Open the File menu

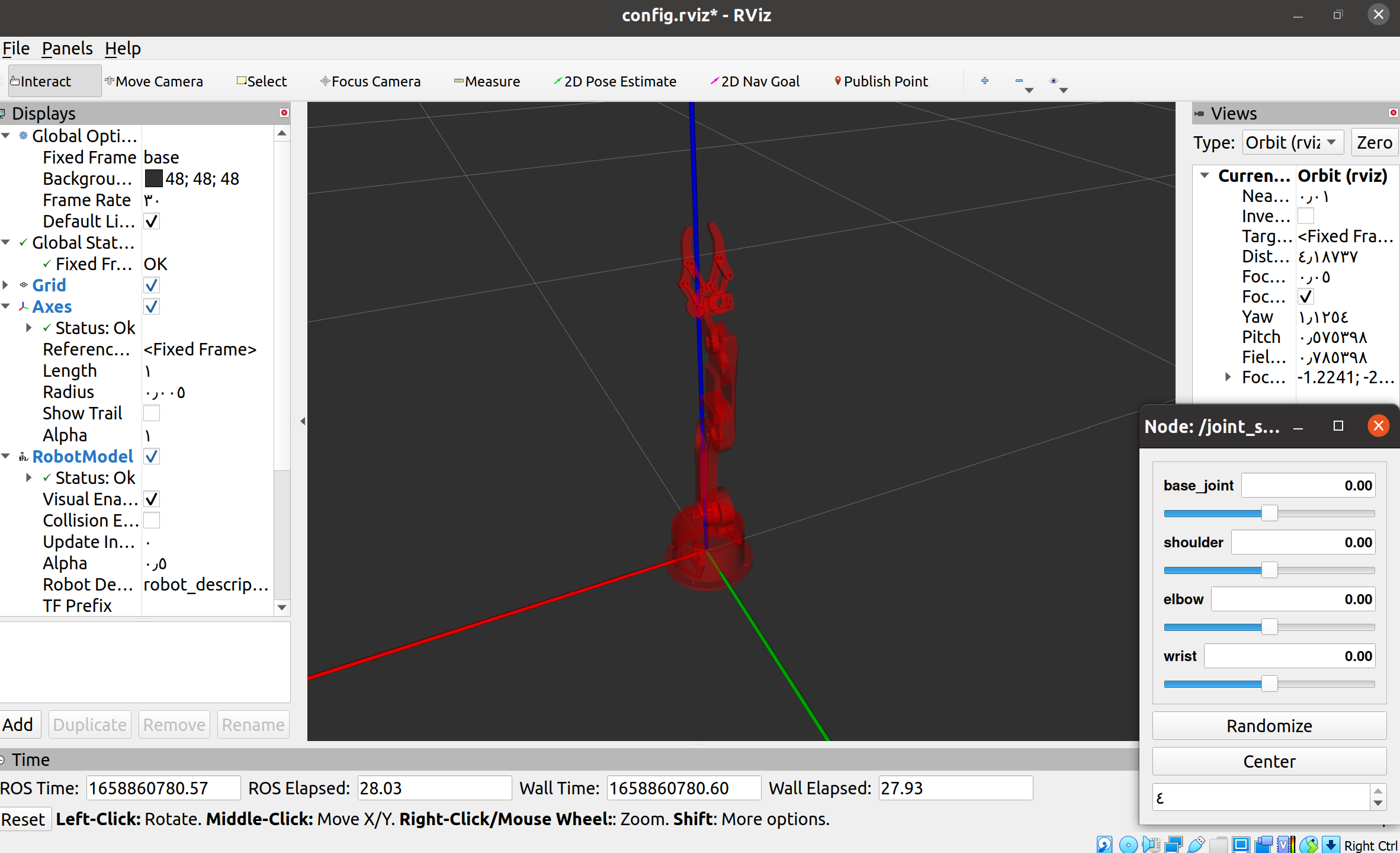[x=16, y=48]
